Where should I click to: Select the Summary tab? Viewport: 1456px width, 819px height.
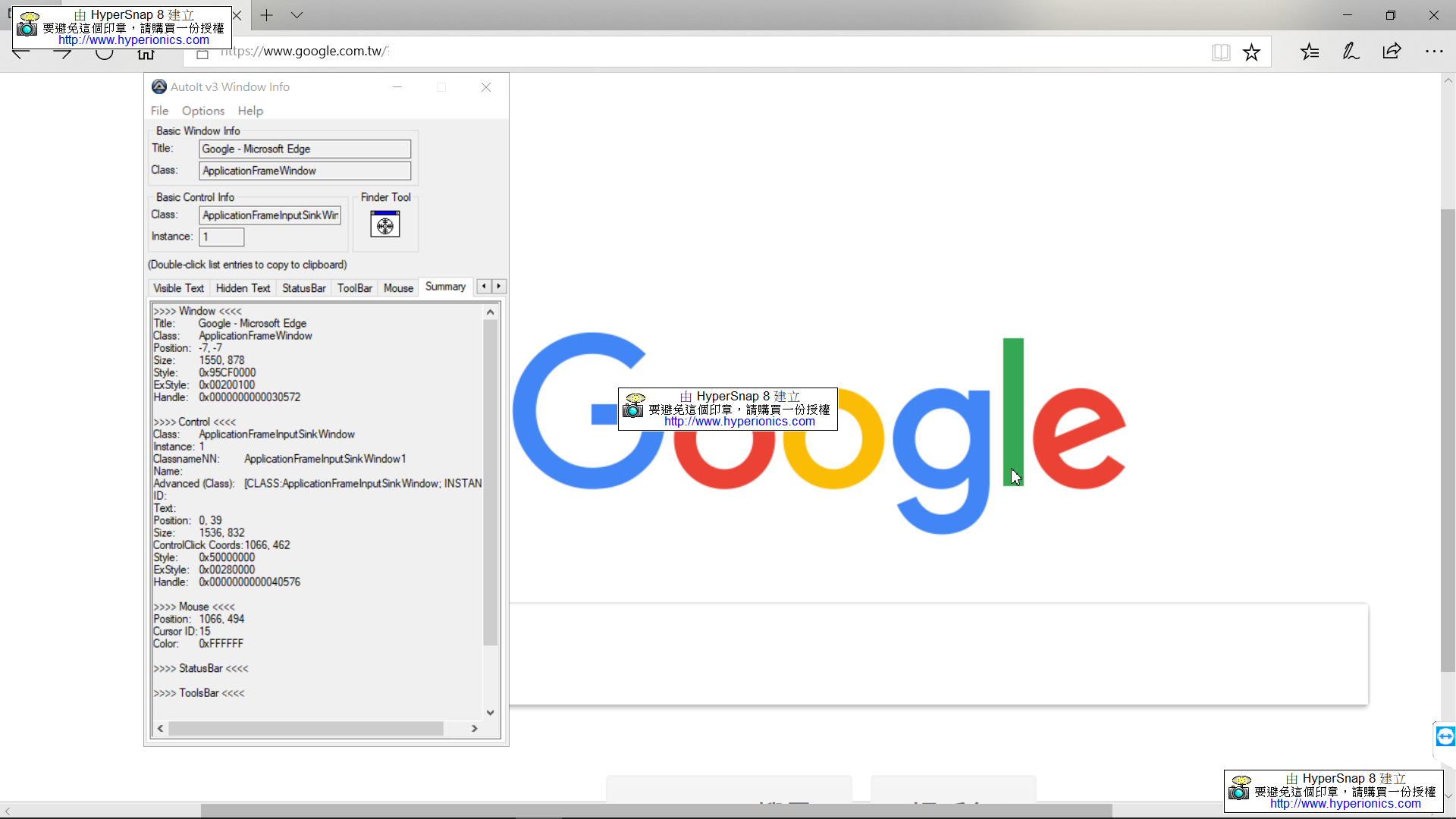[445, 287]
